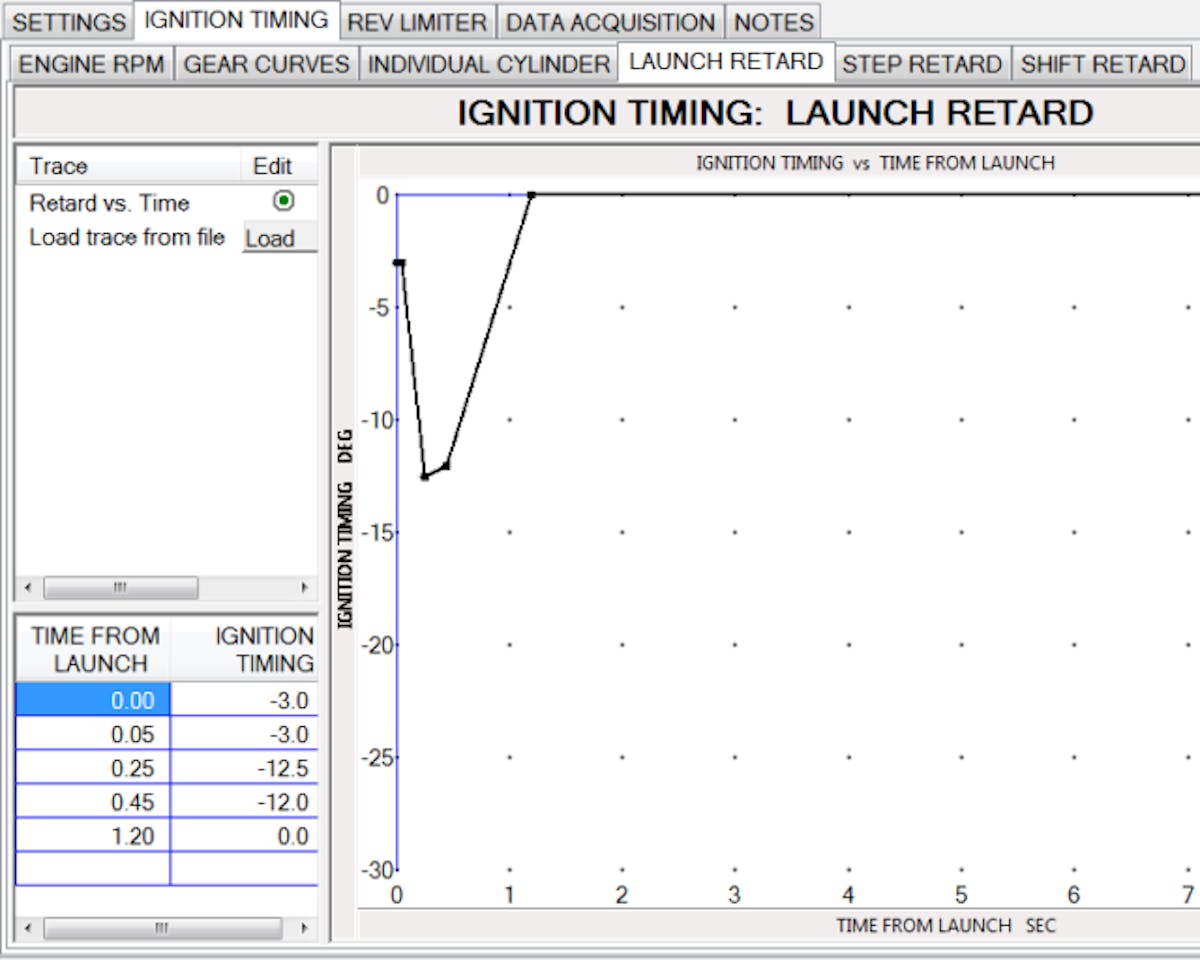Select the 1.20 time from launch cell
The image size is (1200, 960).
[x=93, y=835]
